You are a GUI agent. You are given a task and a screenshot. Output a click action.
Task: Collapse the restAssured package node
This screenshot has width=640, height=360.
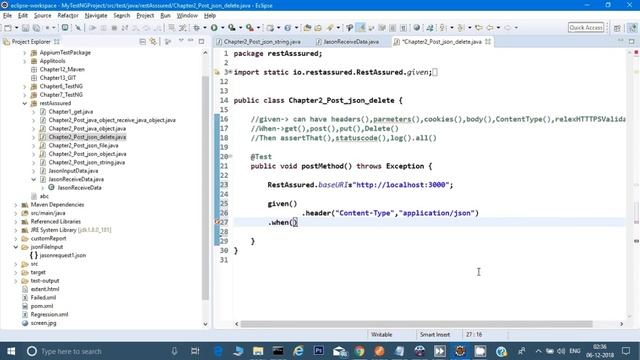pyautogui.click(x=25, y=103)
